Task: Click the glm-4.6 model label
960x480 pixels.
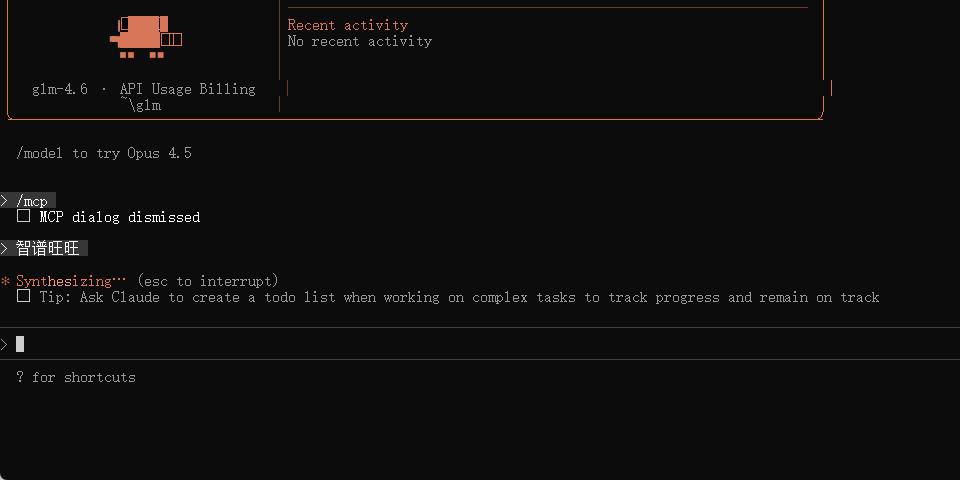Action: coord(59,89)
